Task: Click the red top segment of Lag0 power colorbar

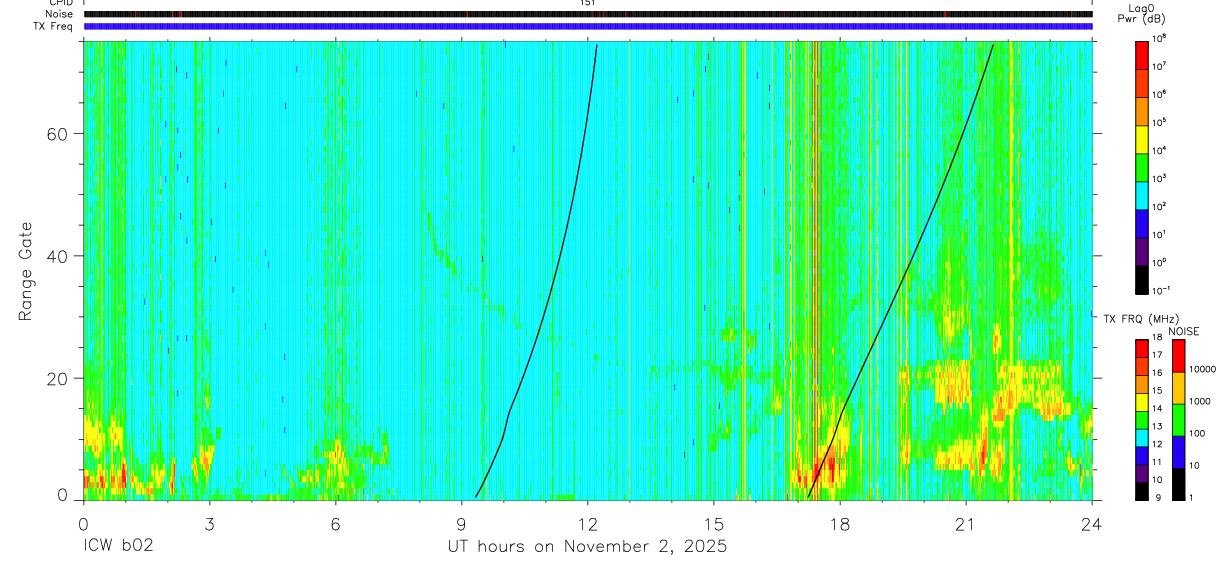Action: [1141, 54]
